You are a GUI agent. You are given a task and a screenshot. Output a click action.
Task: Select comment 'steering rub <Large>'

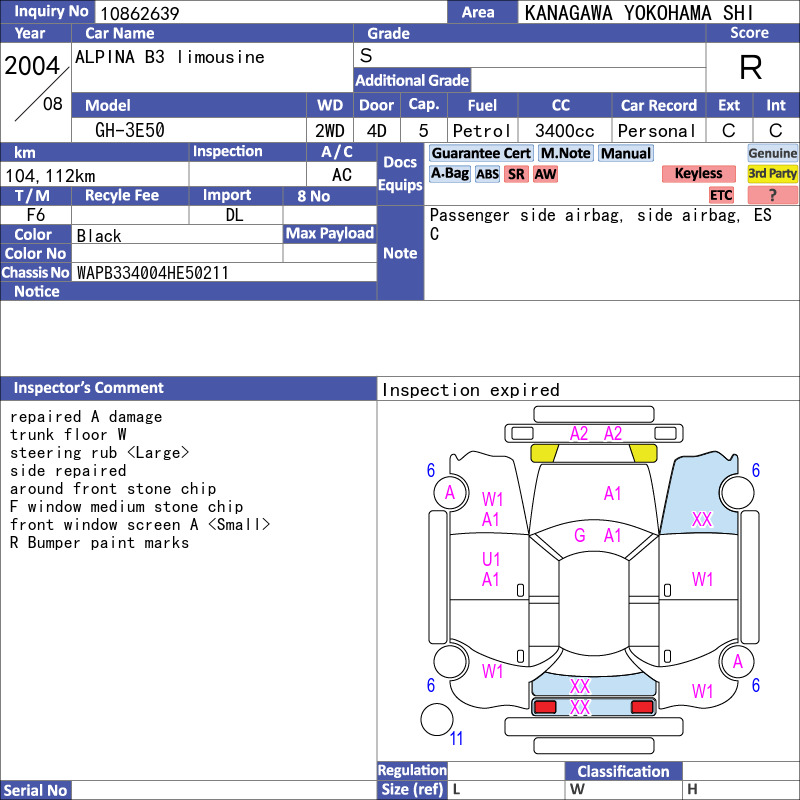tap(99, 453)
